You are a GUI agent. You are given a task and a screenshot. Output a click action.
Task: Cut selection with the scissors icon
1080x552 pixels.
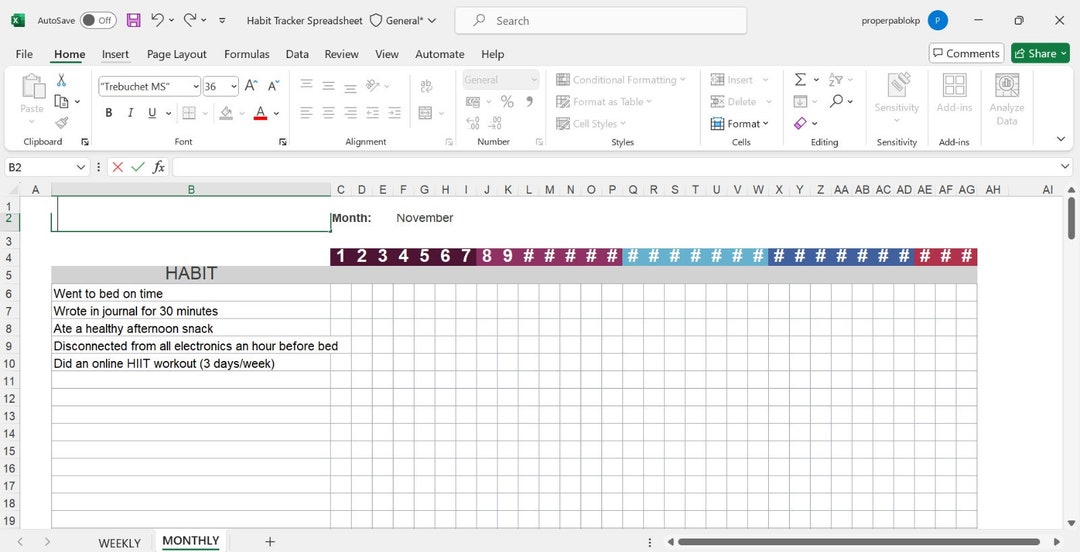(61, 80)
